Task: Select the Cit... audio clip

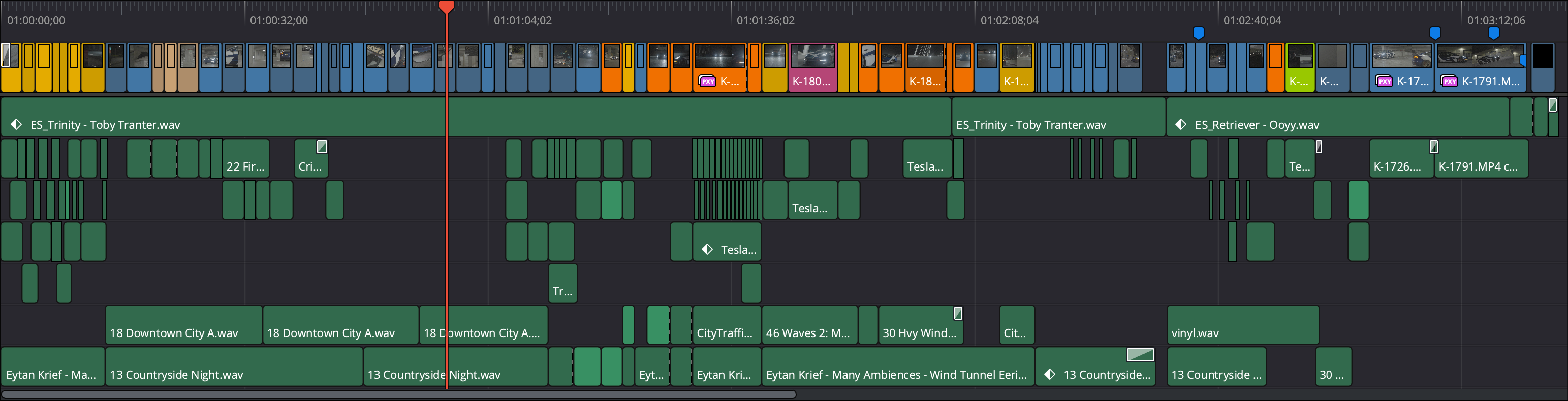Action: coord(1017,324)
